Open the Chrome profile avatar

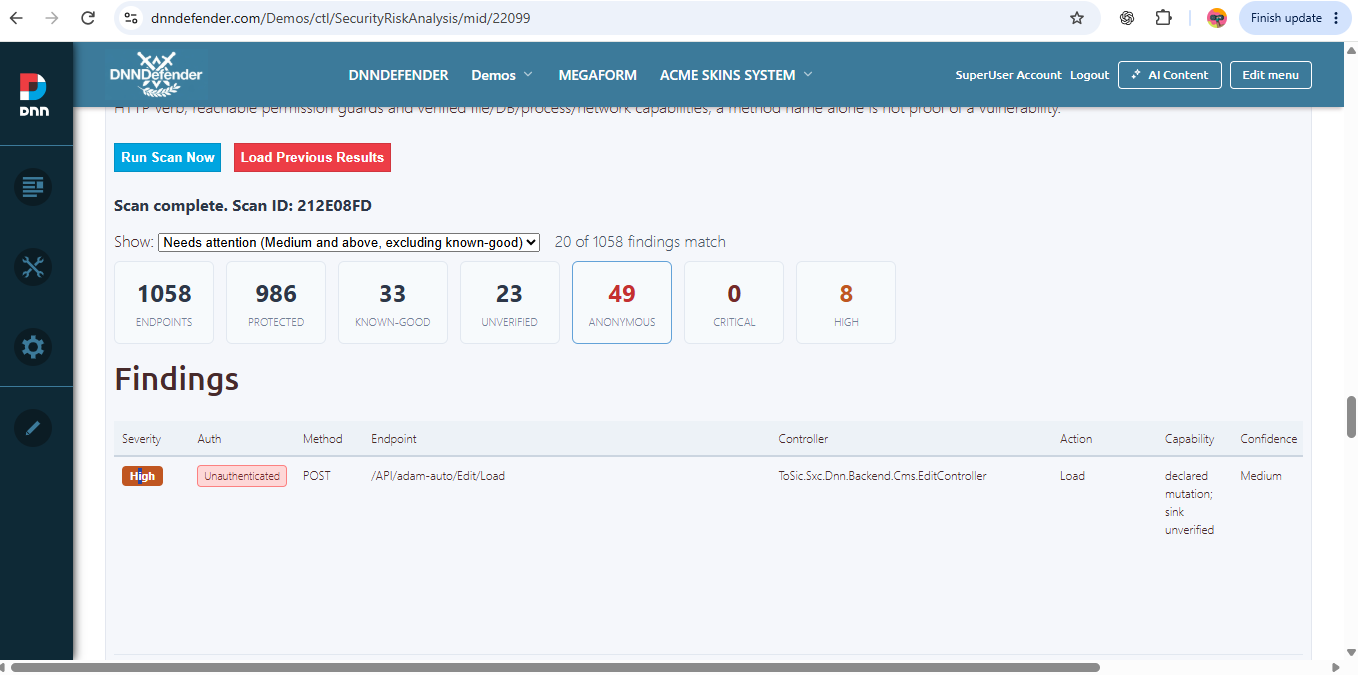[1217, 18]
